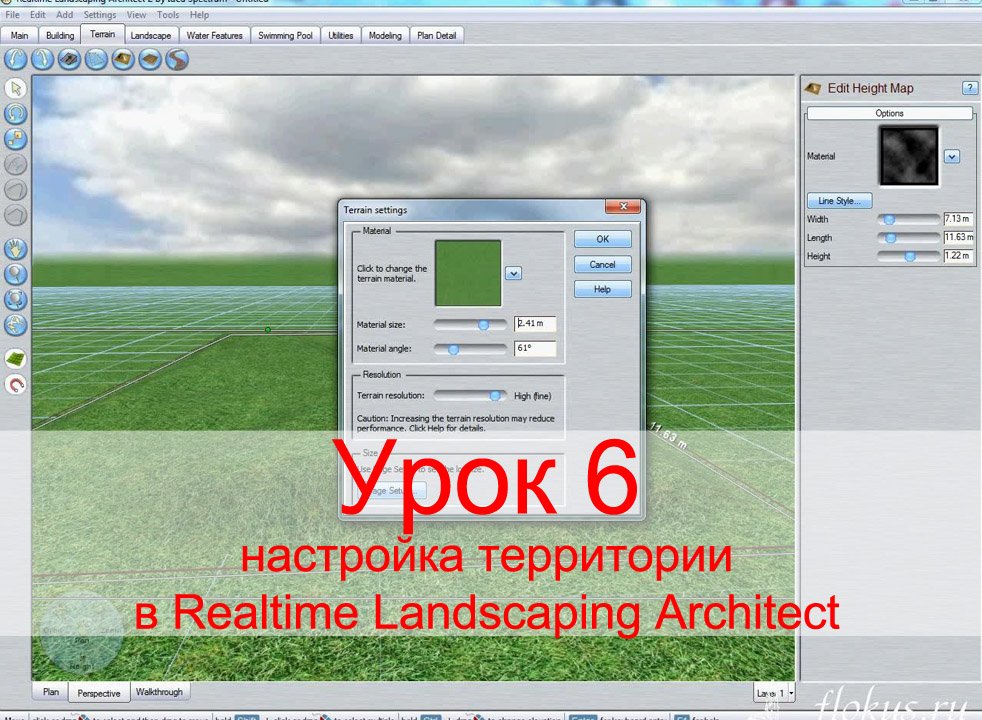Click the zoom extents icon

point(16,299)
